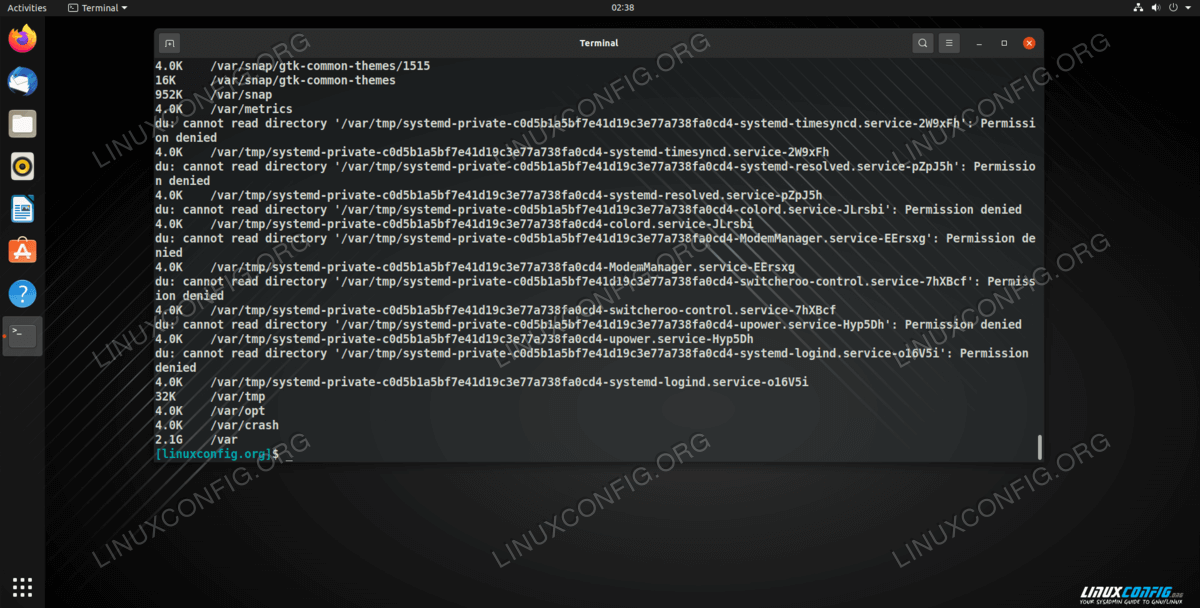This screenshot has width=1200, height=608.
Task: Launch Firefox from the dock
Action: pos(22,39)
